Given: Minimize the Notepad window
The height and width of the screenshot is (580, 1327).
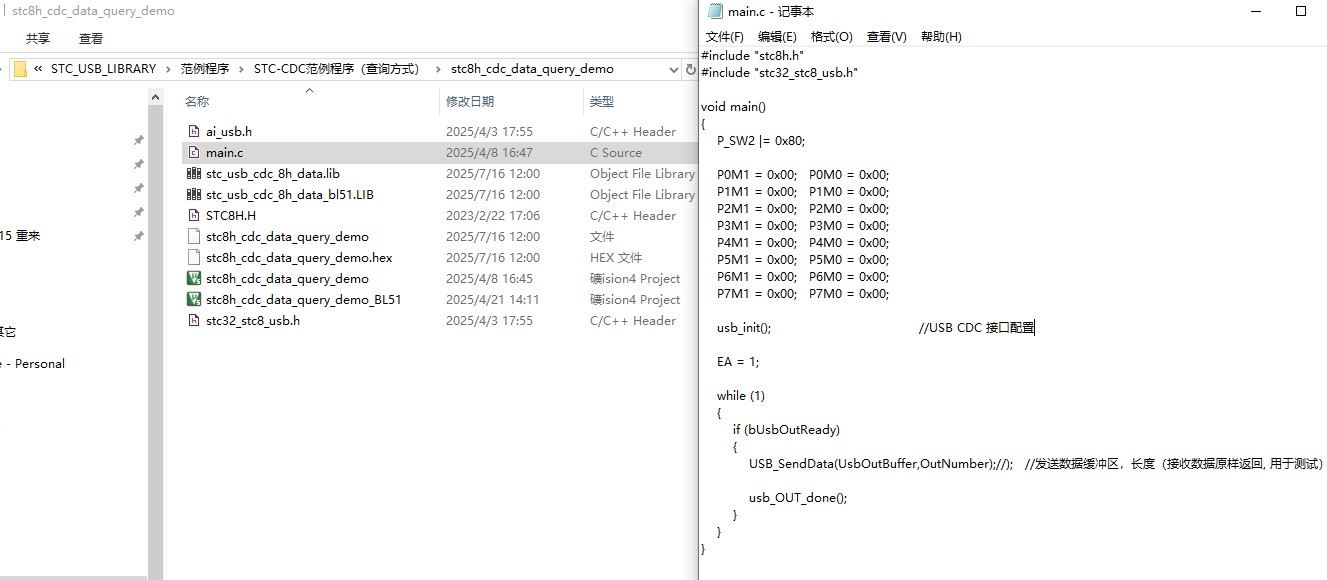Looking at the screenshot, I should [1256, 11].
